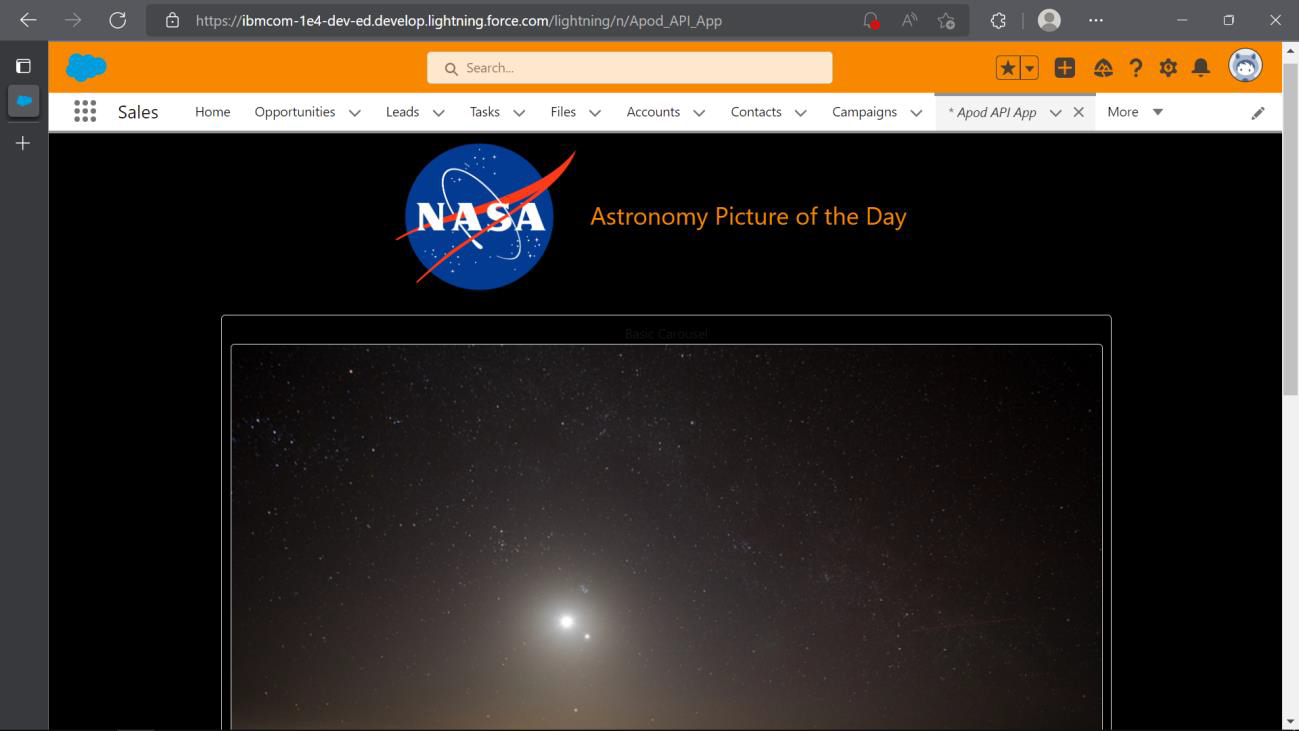This screenshot has width=1299, height=731.
Task: Open the Guidance Center trailhead icon
Action: point(1103,67)
